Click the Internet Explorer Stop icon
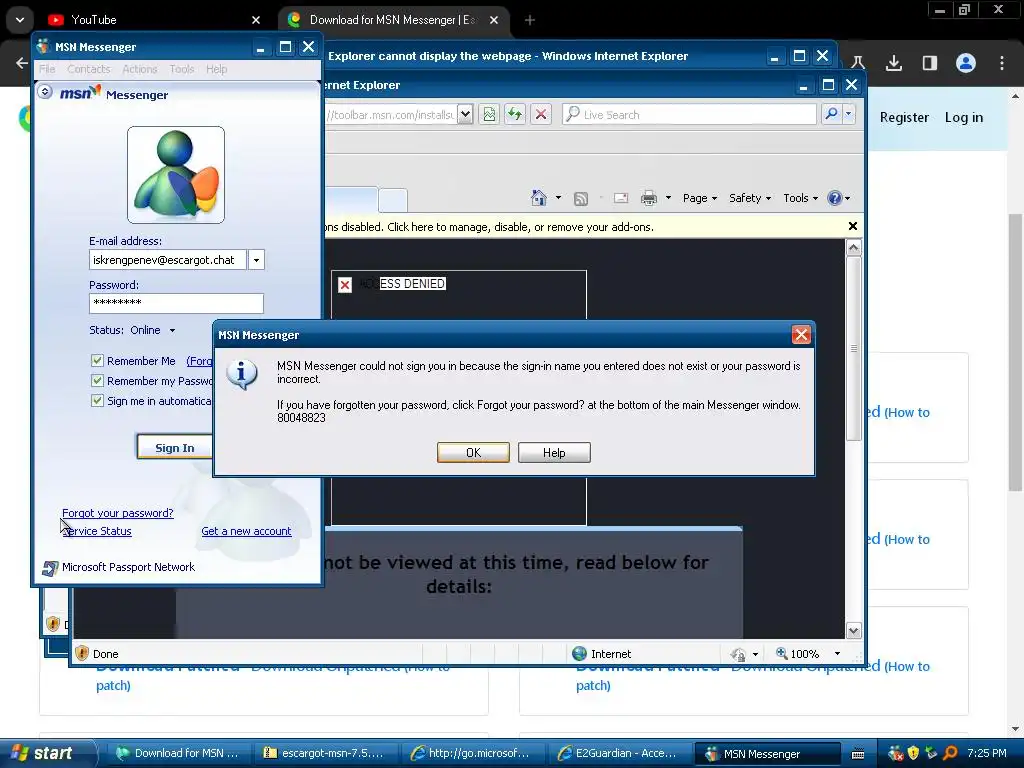This screenshot has height=768, width=1024. pos(541,114)
